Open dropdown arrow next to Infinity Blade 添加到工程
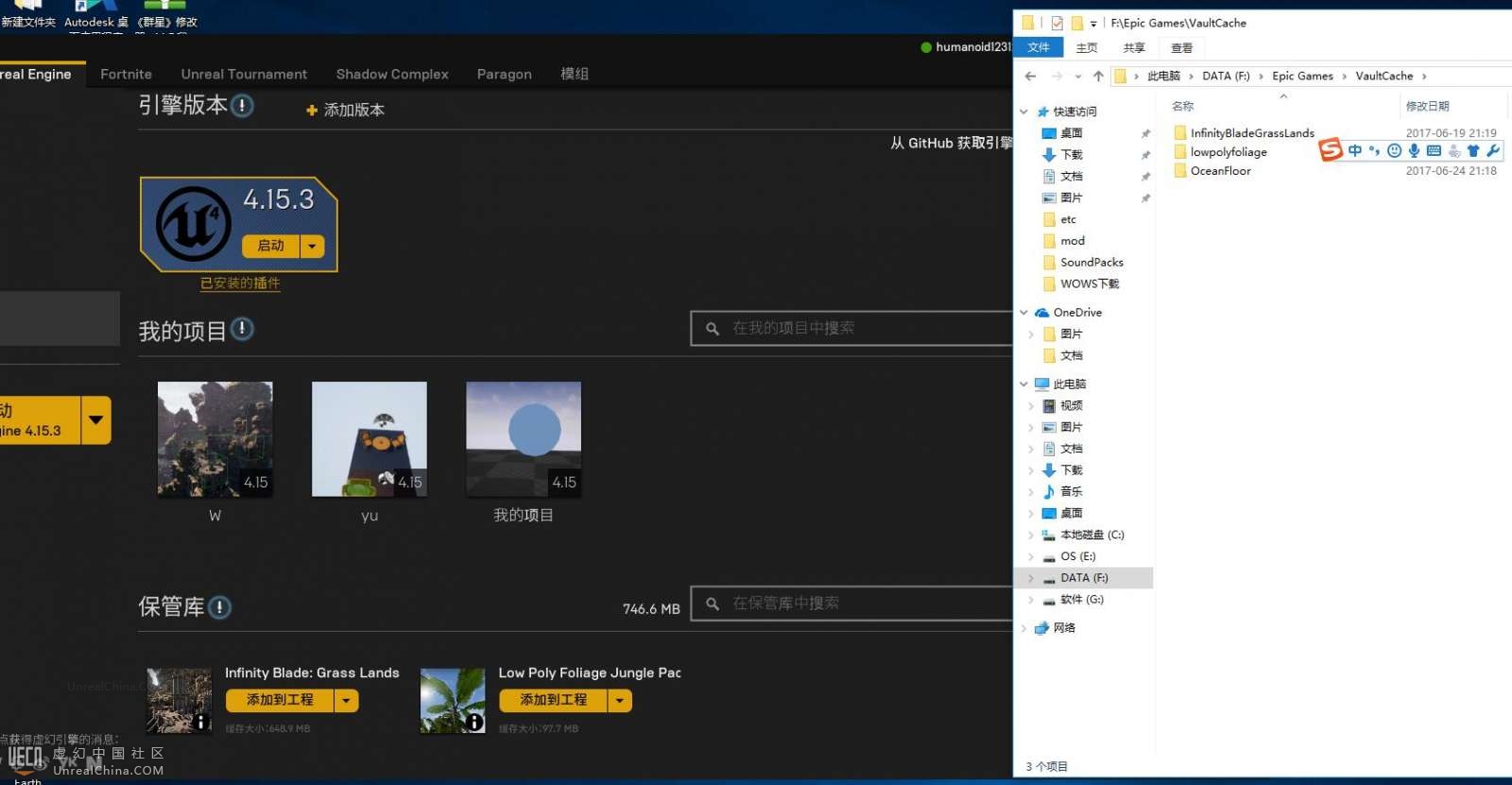 coord(346,700)
